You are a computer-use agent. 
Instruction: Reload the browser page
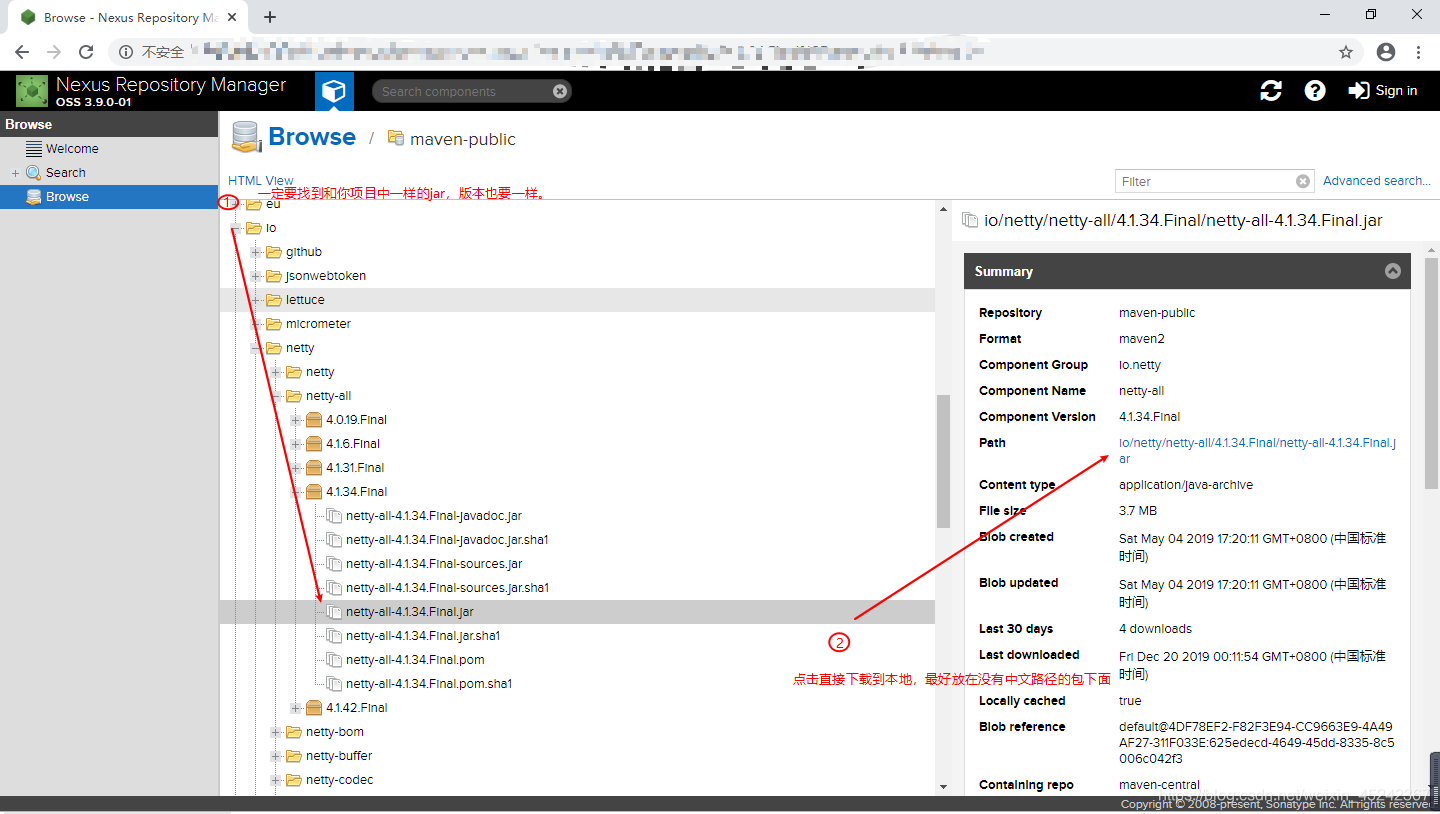click(86, 52)
